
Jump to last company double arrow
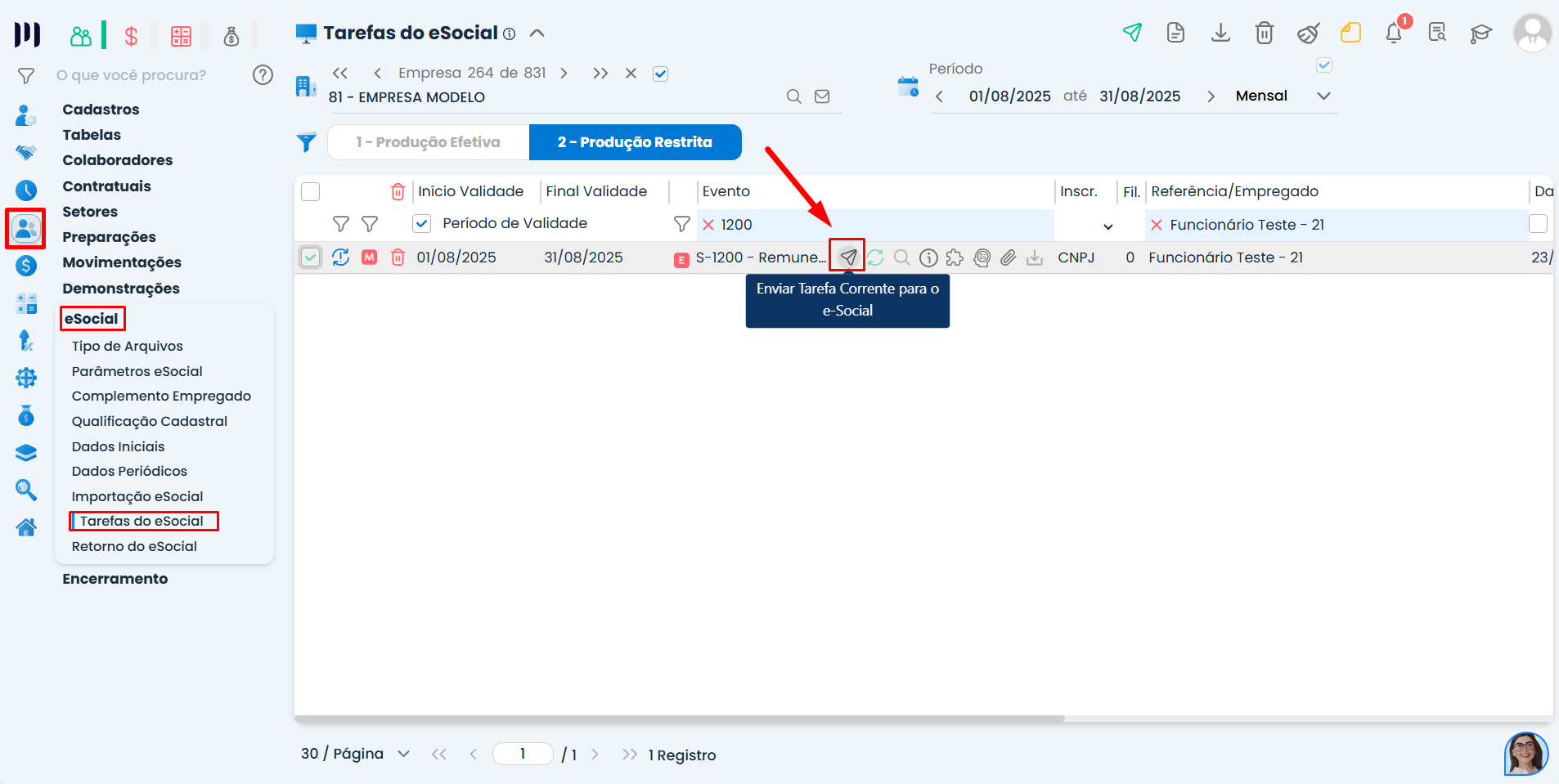pyautogui.click(x=600, y=74)
